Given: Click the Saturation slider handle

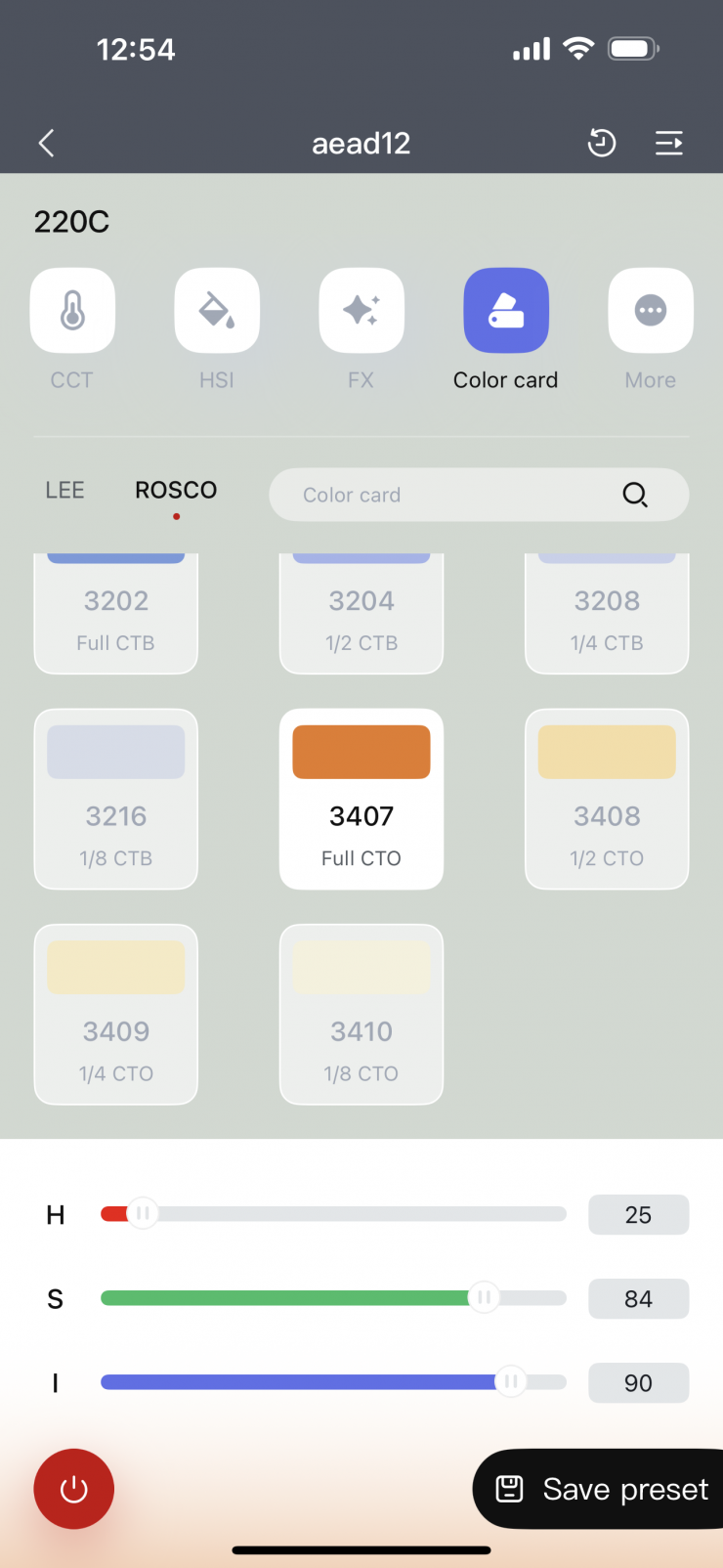Looking at the screenshot, I should (x=483, y=1298).
